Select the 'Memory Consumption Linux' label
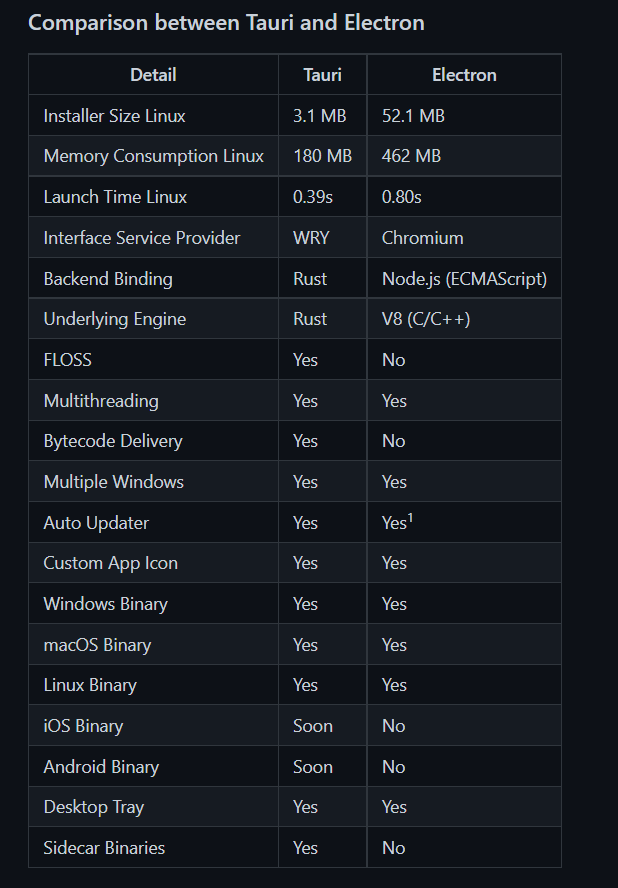 154,156
